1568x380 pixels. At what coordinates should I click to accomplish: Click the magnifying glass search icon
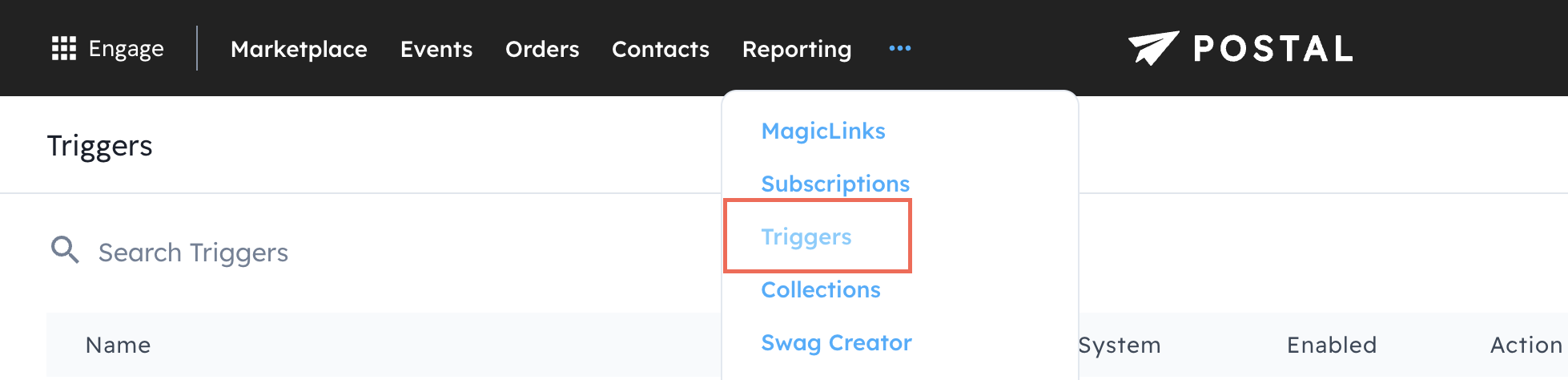coord(65,250)
